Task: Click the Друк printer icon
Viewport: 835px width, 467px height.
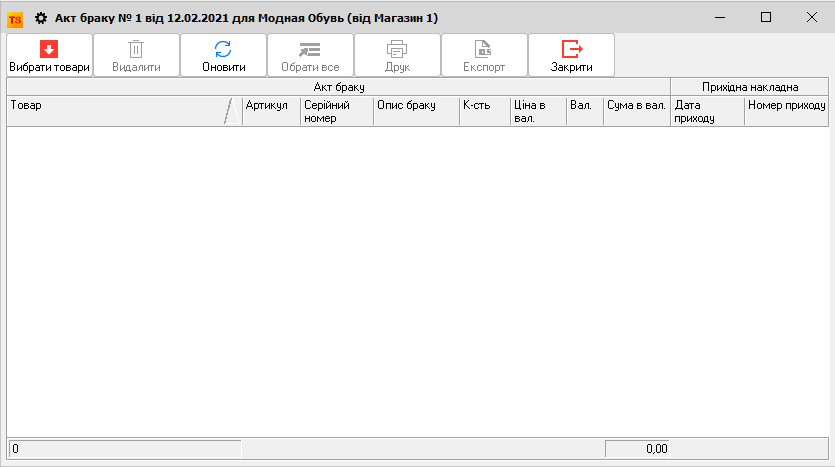Action: point(397,49)
